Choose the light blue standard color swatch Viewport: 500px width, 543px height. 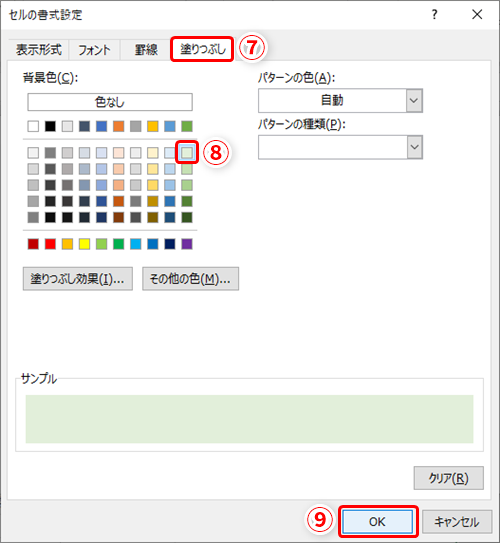tap(136, 244)
